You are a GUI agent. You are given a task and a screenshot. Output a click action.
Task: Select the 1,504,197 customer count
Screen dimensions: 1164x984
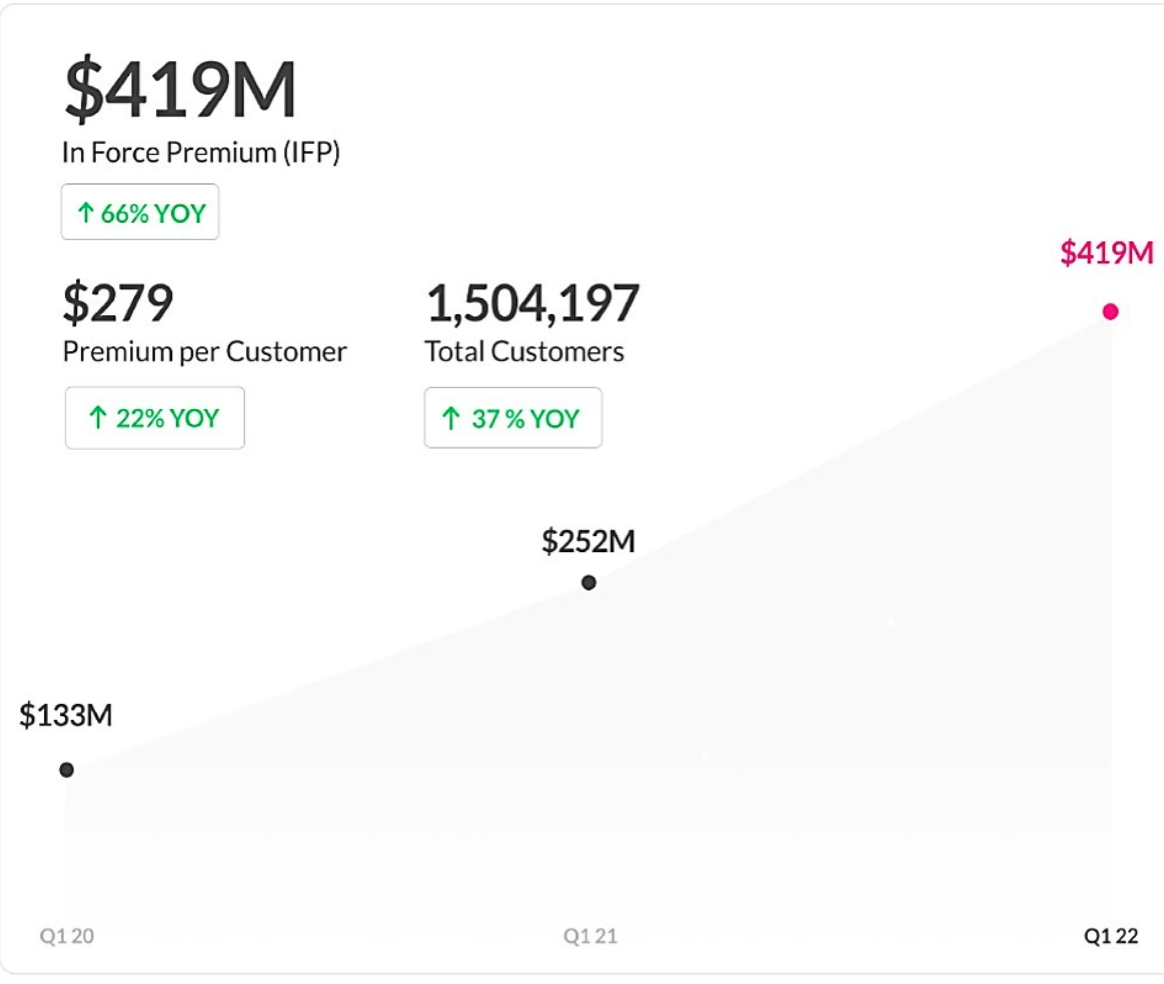pyautogui.click(x=533, y=303)
